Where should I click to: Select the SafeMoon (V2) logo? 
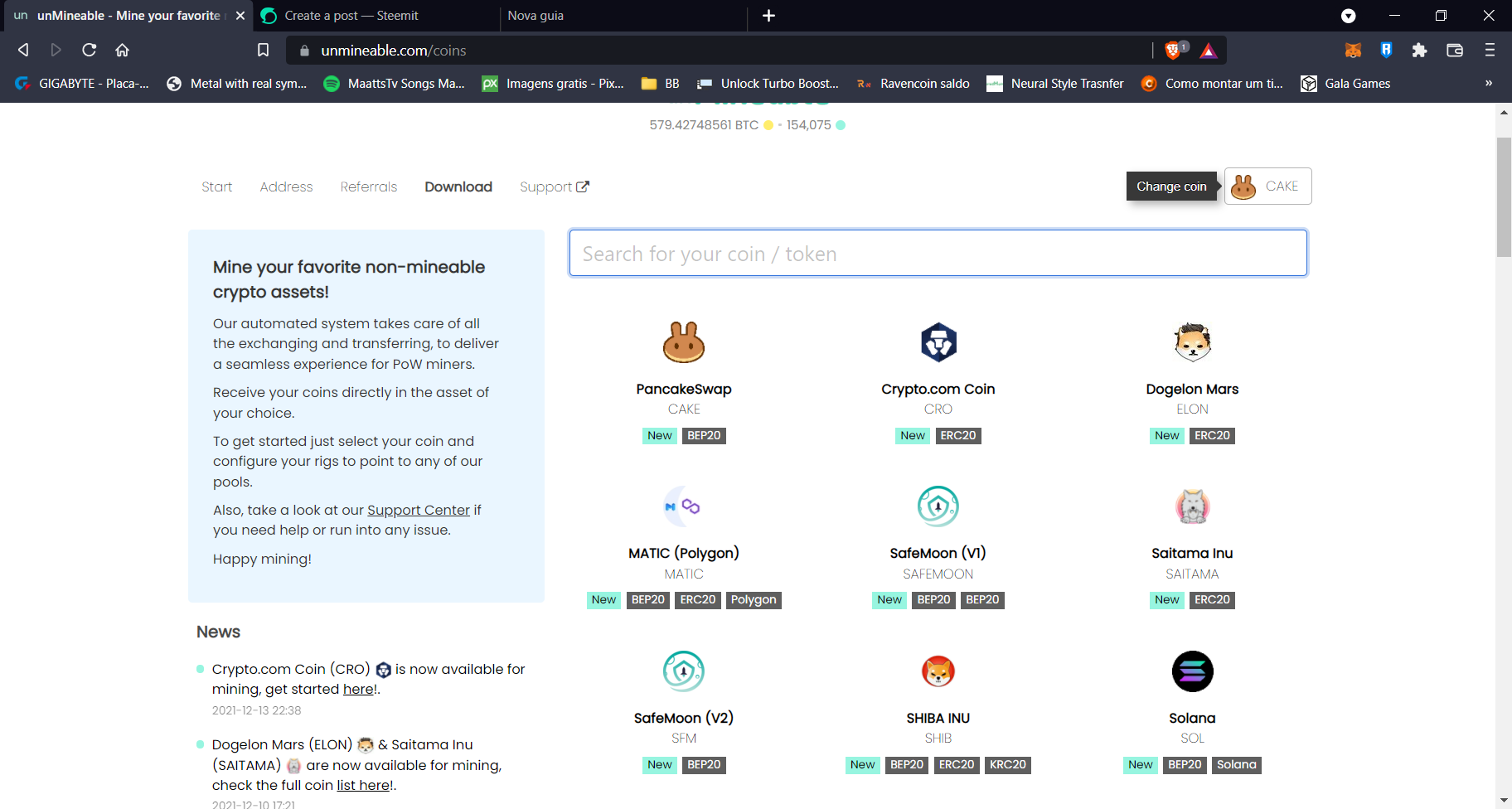(x=684, y=671)
